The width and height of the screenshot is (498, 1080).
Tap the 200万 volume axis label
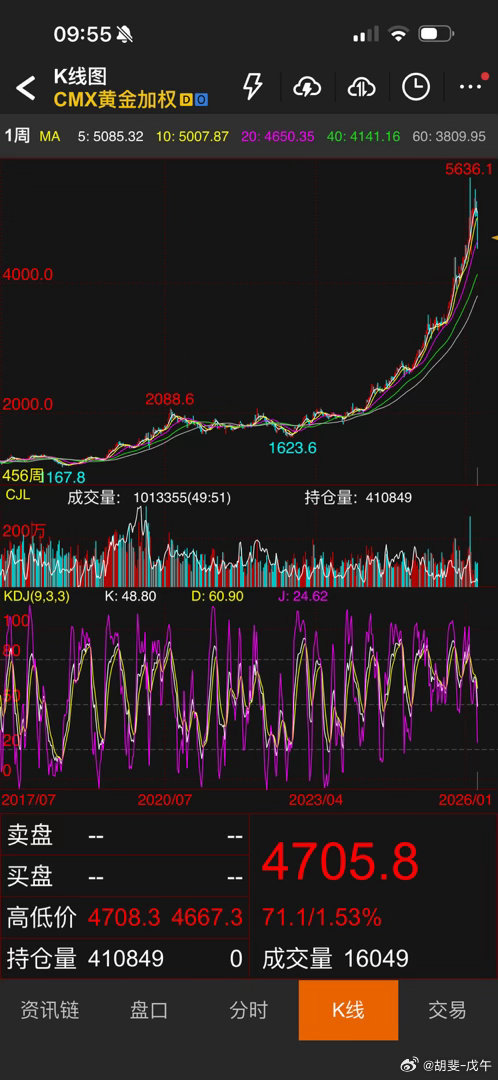(24, 531)
